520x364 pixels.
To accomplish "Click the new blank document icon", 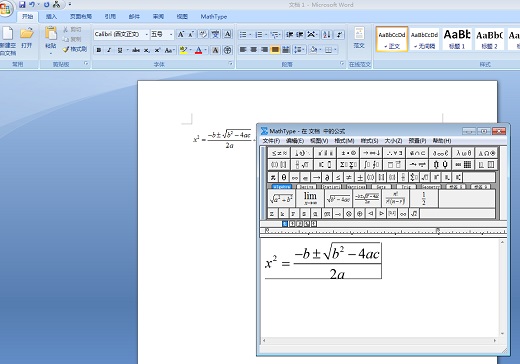I will tap(7, 33).
